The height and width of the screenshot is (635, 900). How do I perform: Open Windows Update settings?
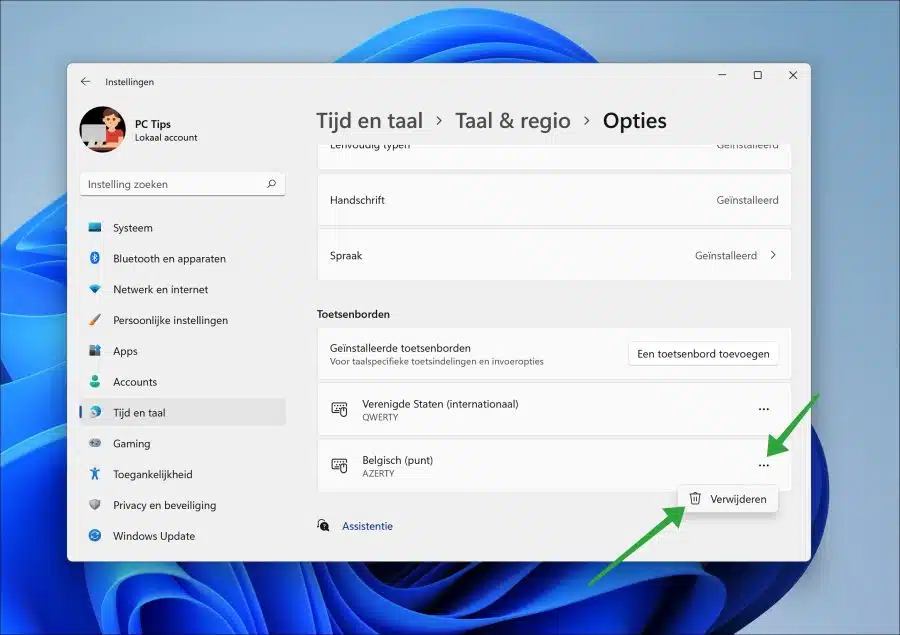183,536
